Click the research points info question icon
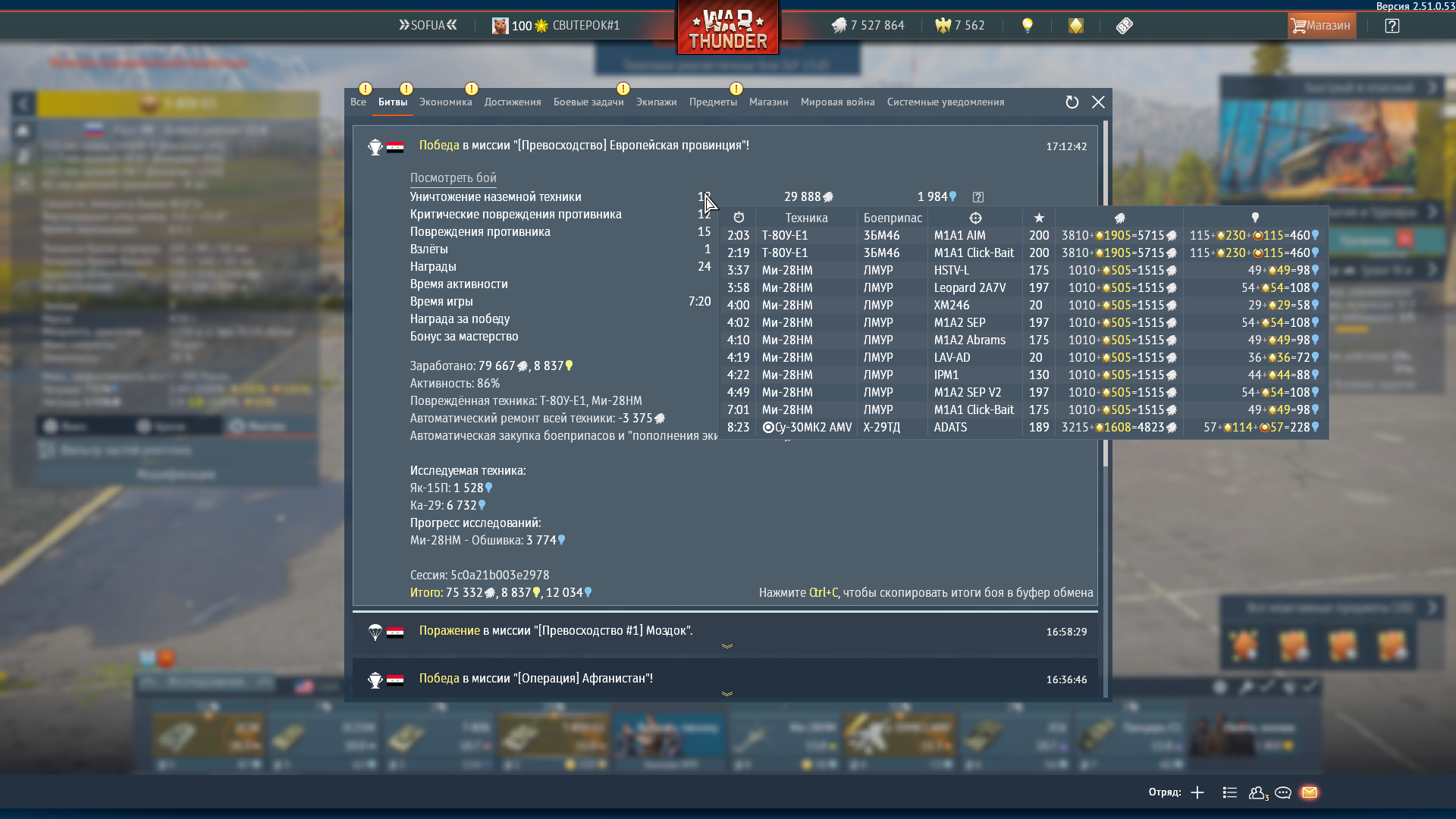This screenshot has height=819, width=1456. point(978,197)
